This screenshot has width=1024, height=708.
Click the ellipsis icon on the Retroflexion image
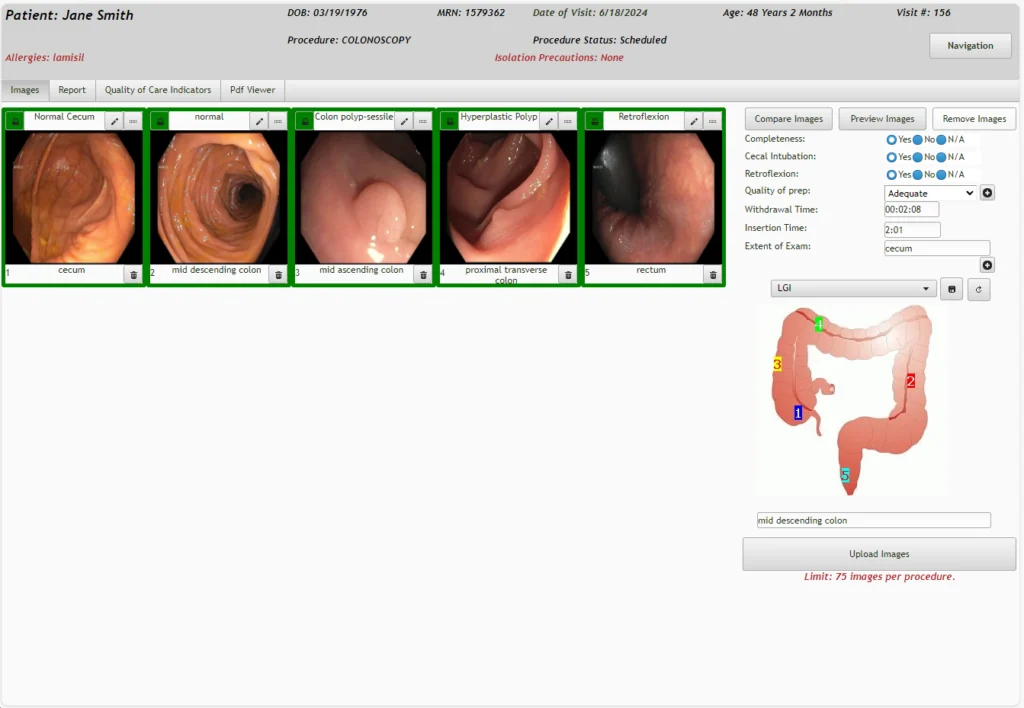pos(712,119)
